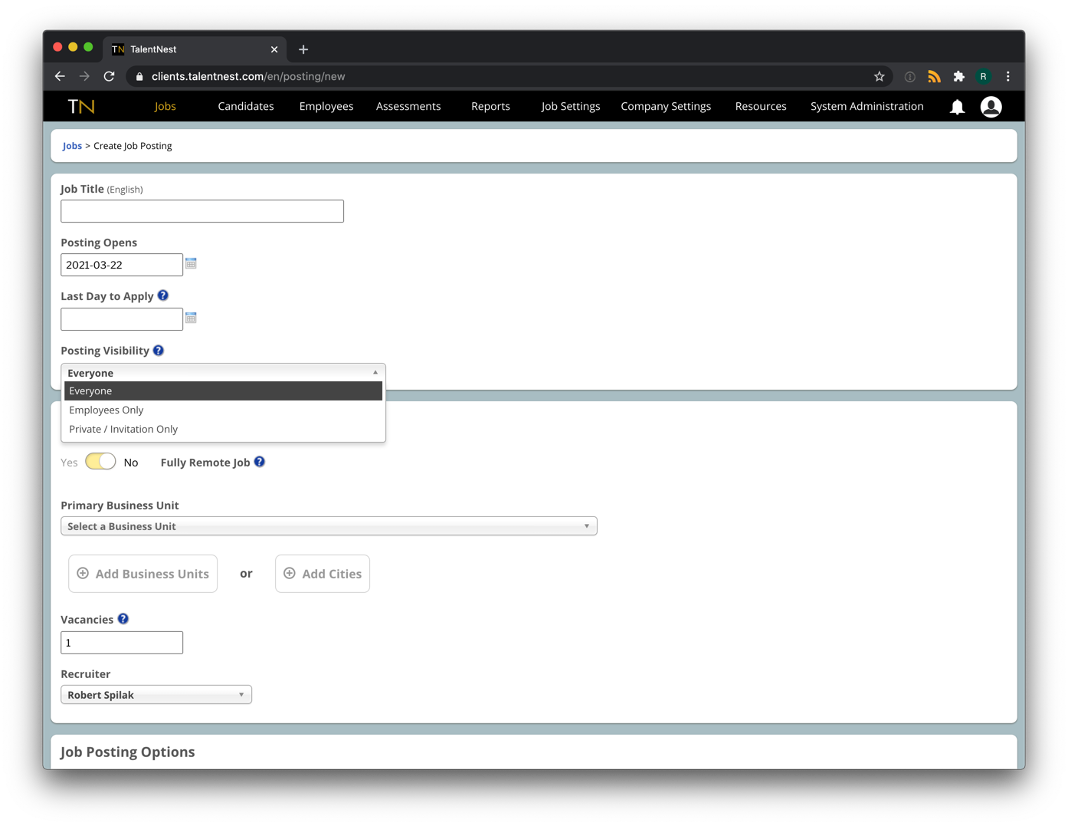This screenshot has height=826, width=1068.
Task: Open the Primary Business Unit dropdown
Action: click(x=328, y=525)
